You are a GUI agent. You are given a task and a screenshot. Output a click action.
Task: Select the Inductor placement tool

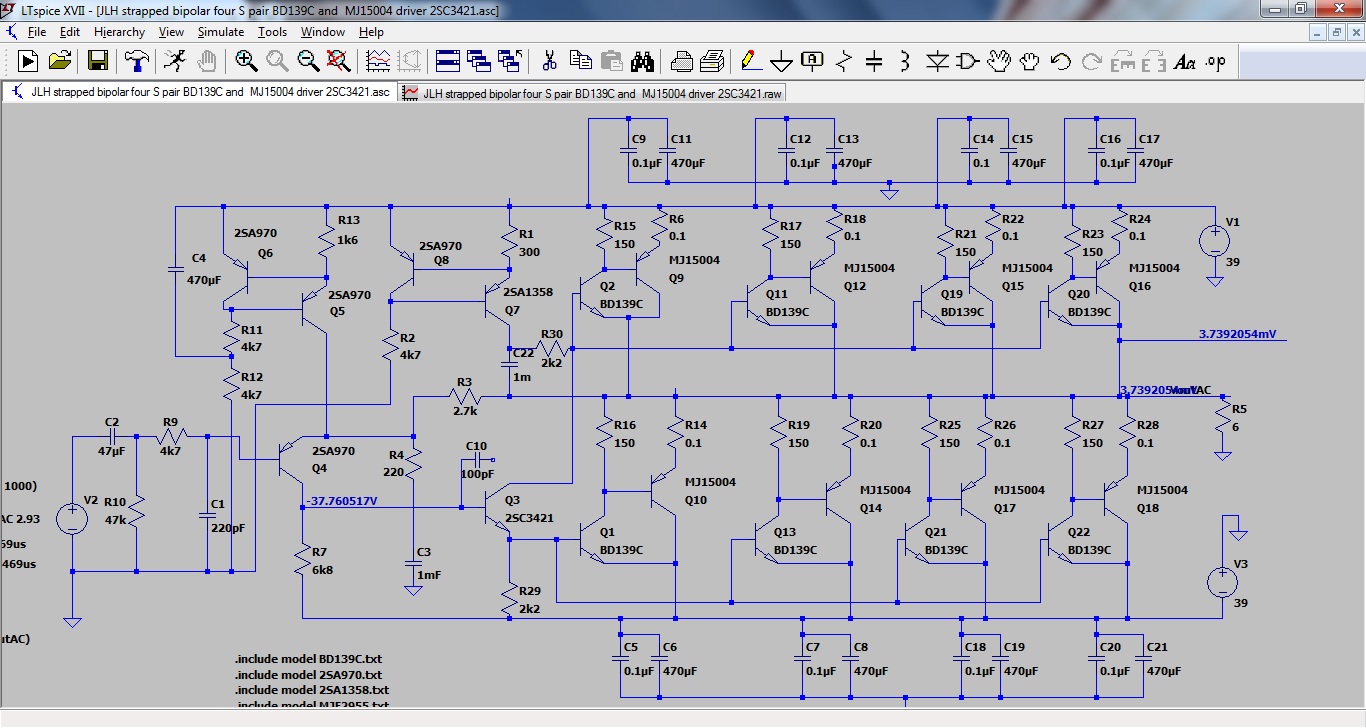[905, 61]
